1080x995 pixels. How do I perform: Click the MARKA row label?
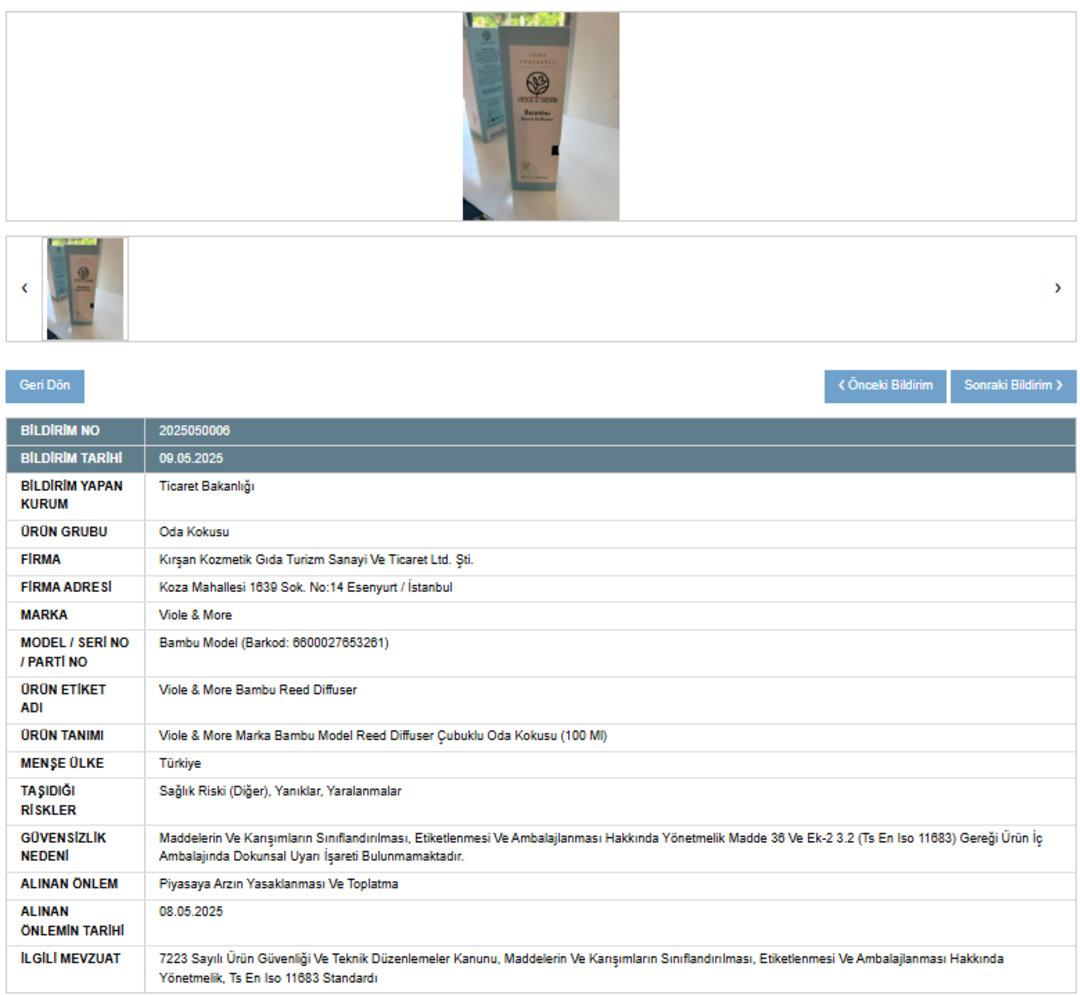(x=44, y=615)
